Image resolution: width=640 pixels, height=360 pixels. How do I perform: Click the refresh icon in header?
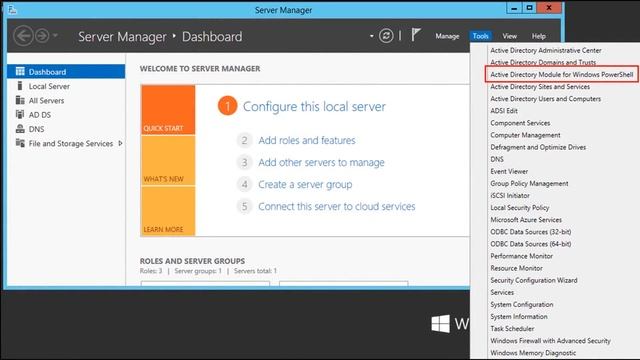coord(386,36)
